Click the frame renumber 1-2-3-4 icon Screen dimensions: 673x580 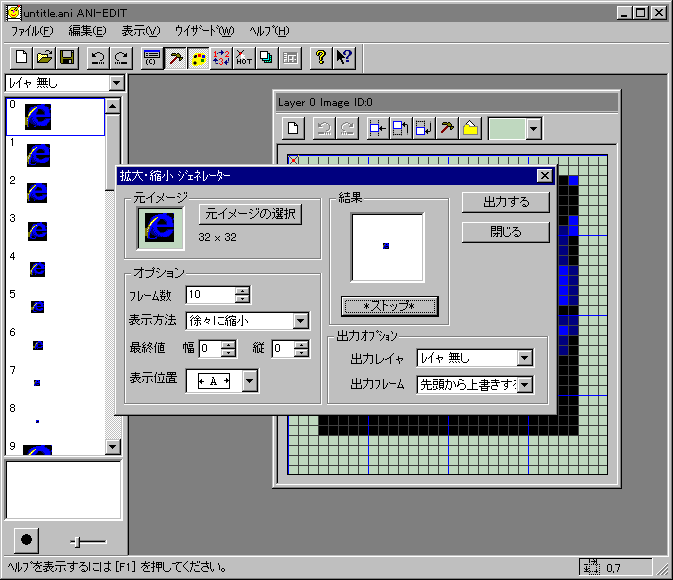221,58
